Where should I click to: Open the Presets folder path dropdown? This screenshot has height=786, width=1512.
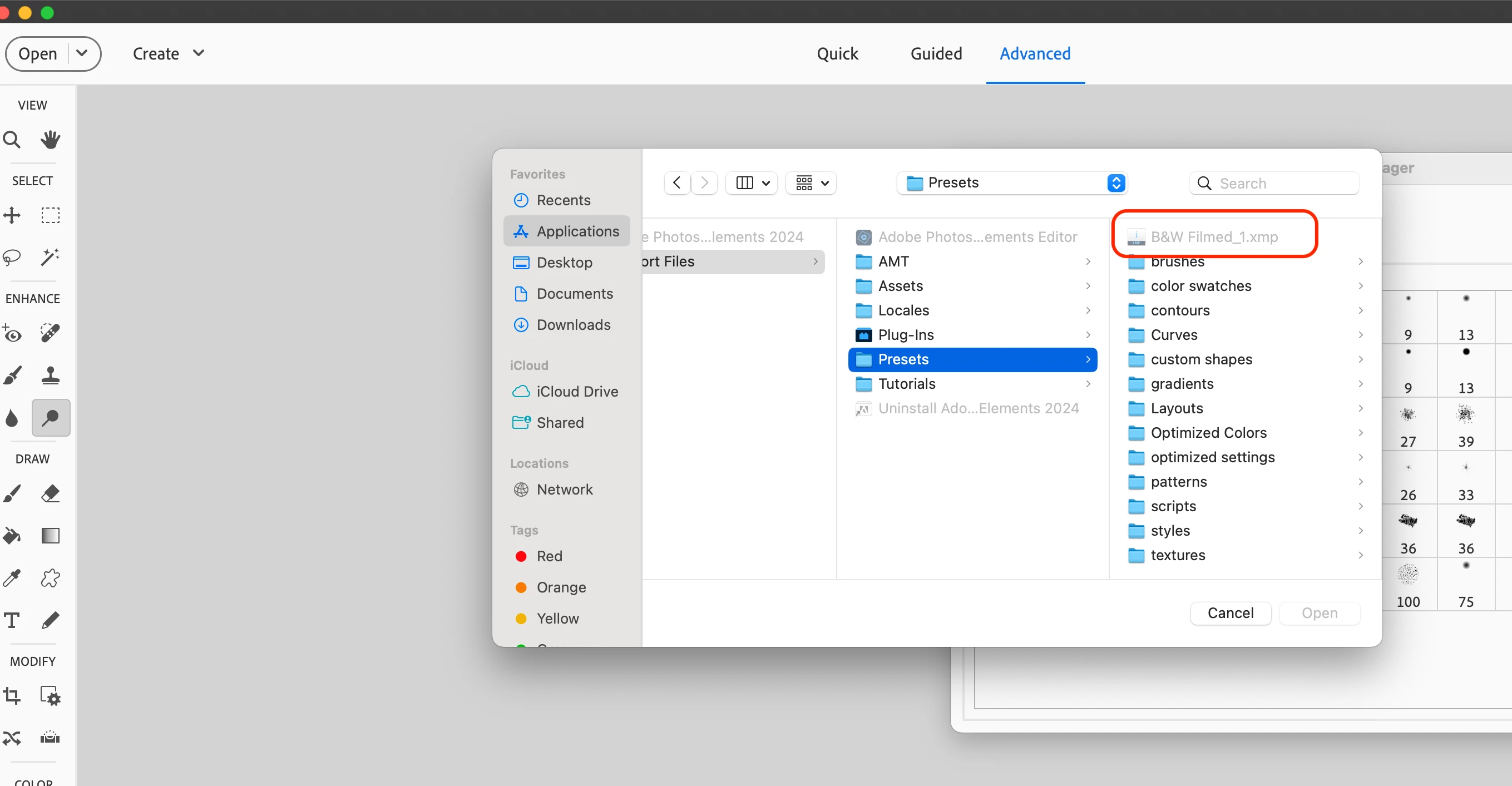[x=1012, y=183]
